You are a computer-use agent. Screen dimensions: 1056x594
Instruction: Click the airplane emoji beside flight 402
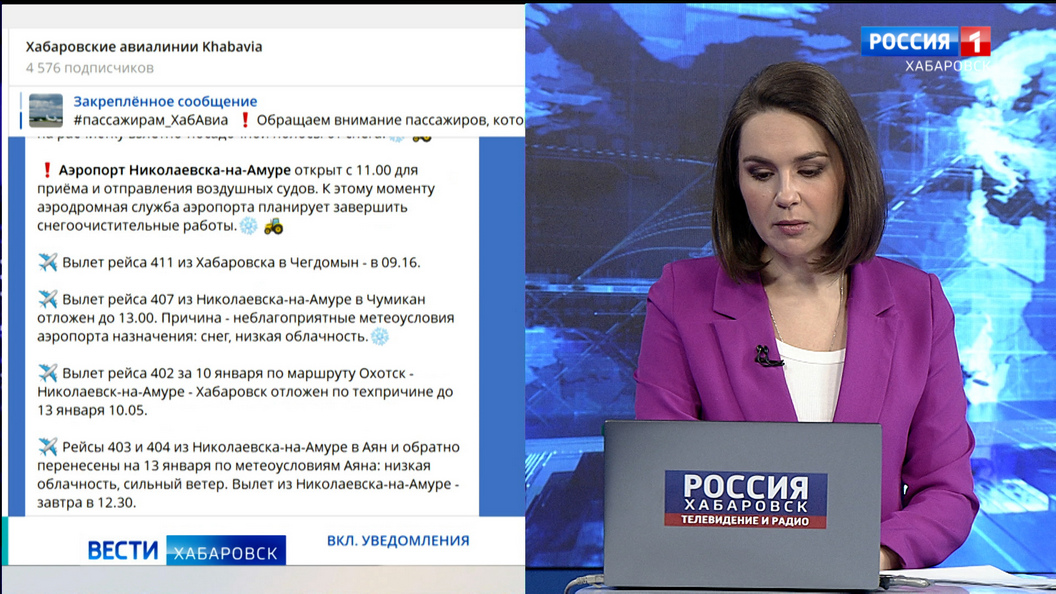48,373
